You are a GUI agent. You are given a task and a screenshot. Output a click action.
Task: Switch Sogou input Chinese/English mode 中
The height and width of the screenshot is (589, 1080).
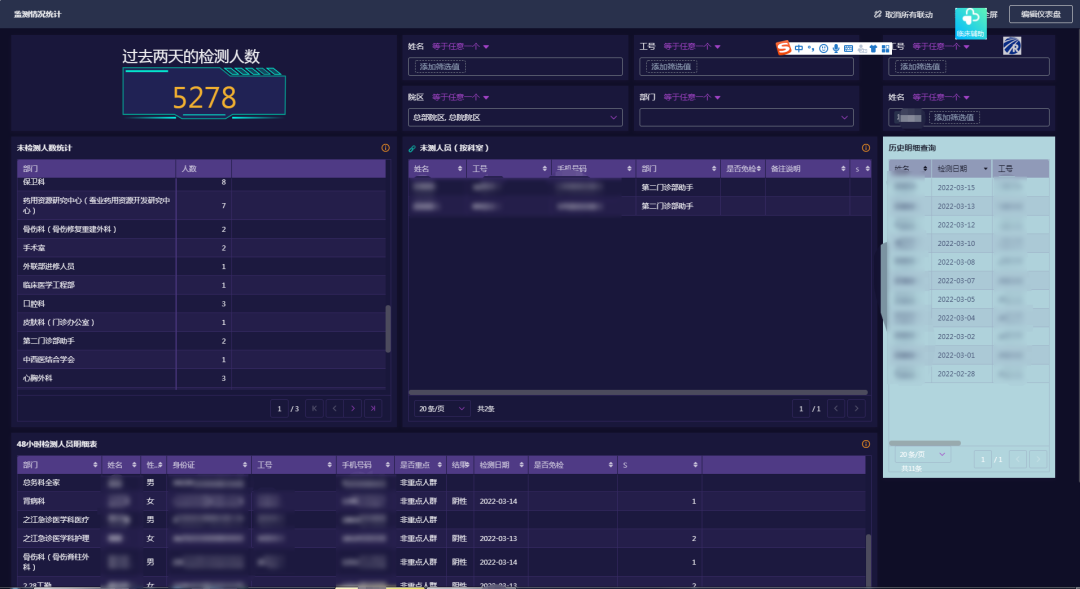coord(799,48)
